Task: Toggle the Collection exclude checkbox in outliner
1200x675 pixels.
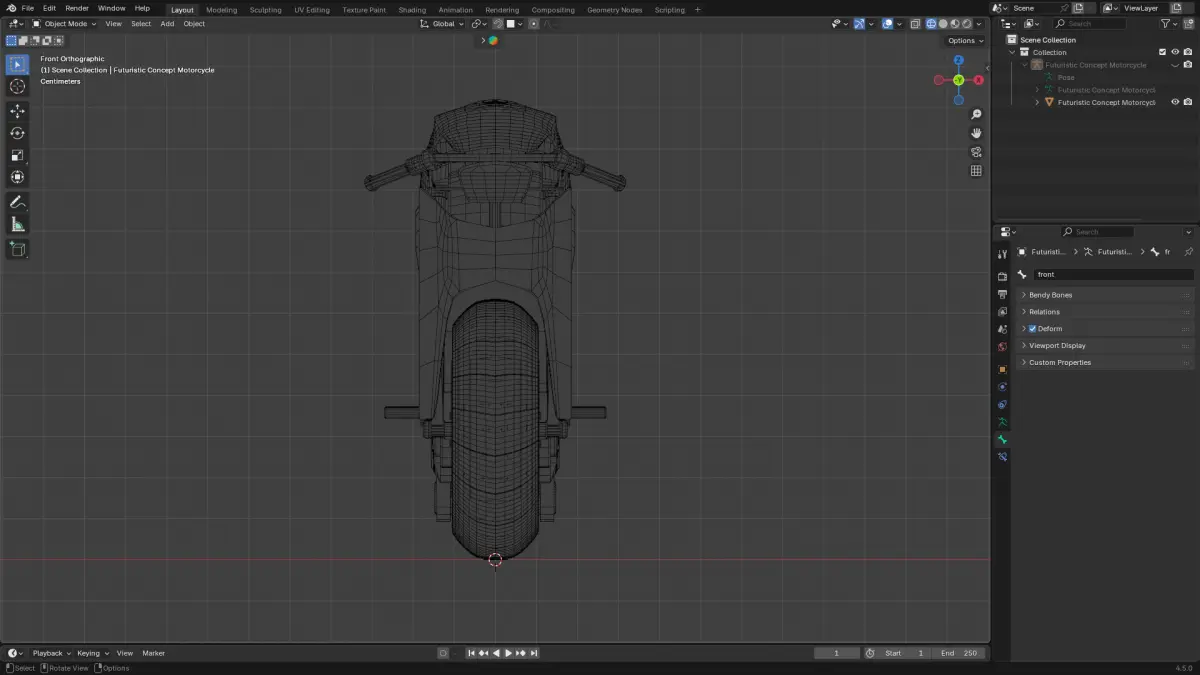Action: tap(1162, 52)
